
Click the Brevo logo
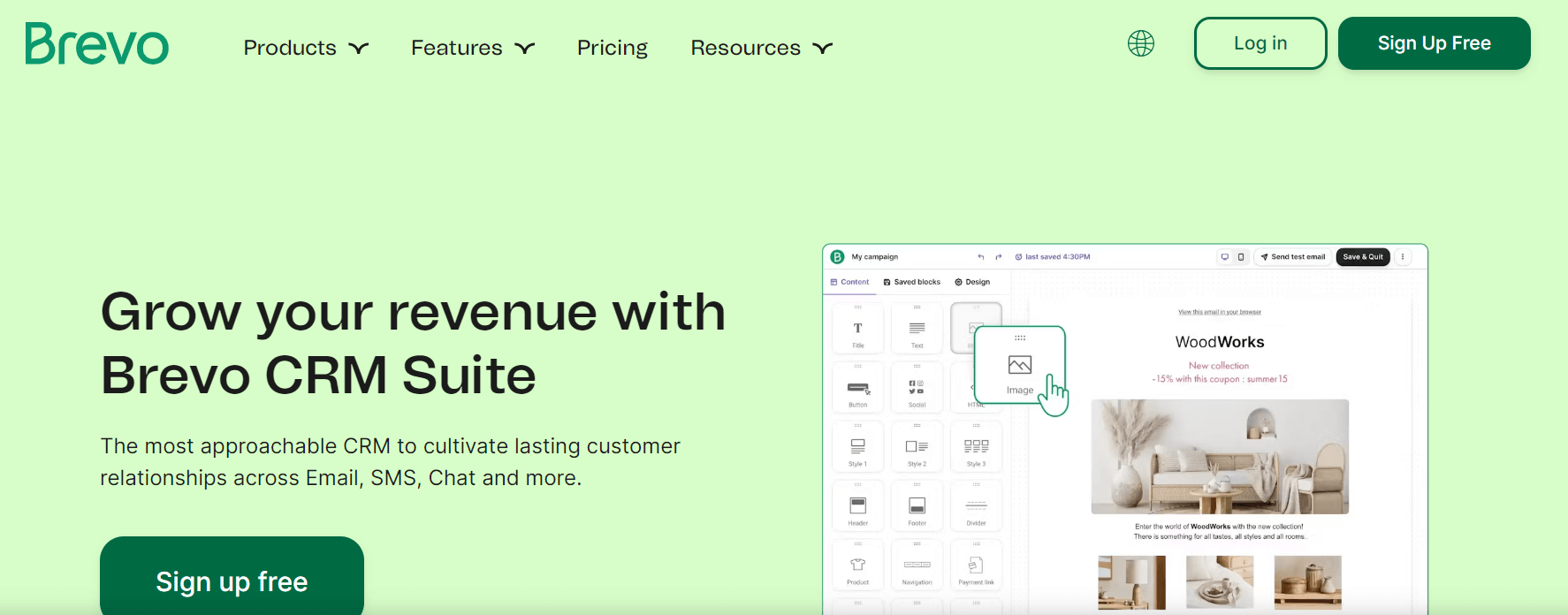[97, 44]
